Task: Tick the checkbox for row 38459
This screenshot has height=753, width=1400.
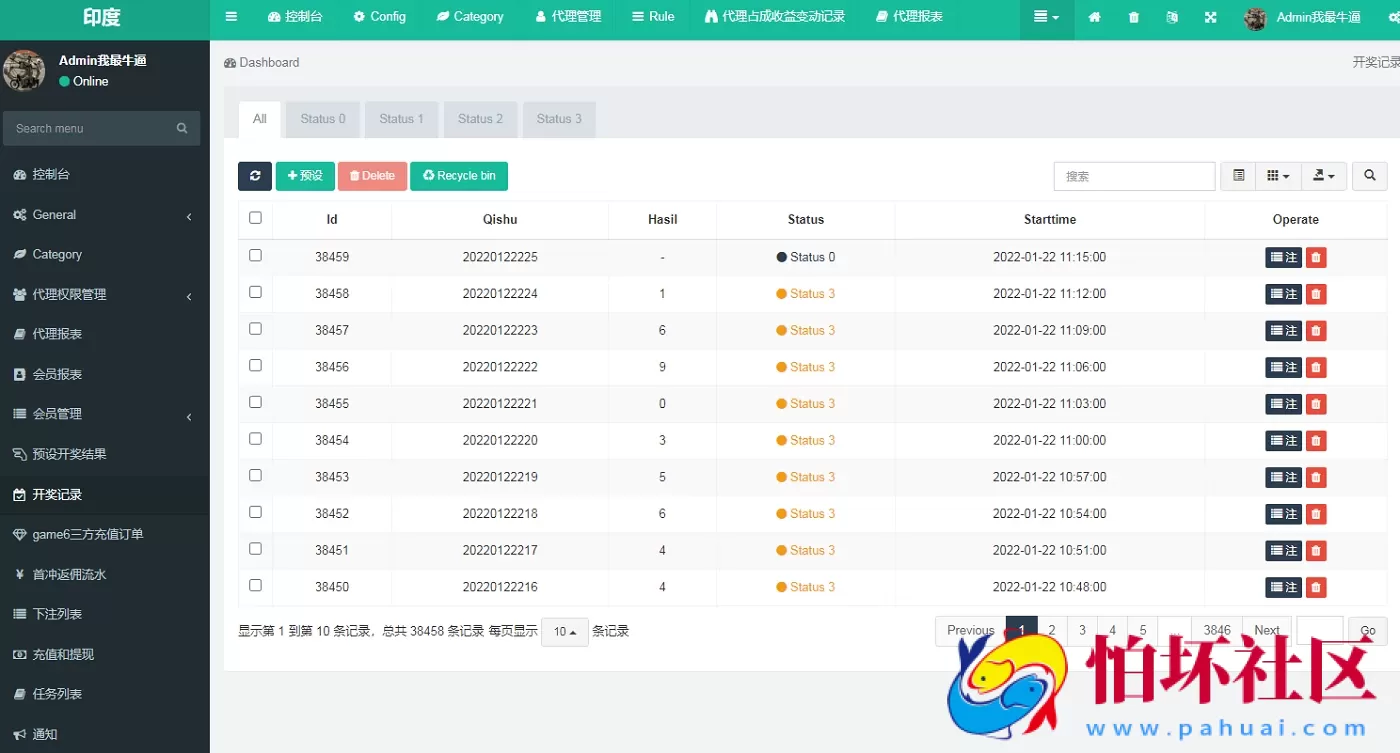Action: 255,256
